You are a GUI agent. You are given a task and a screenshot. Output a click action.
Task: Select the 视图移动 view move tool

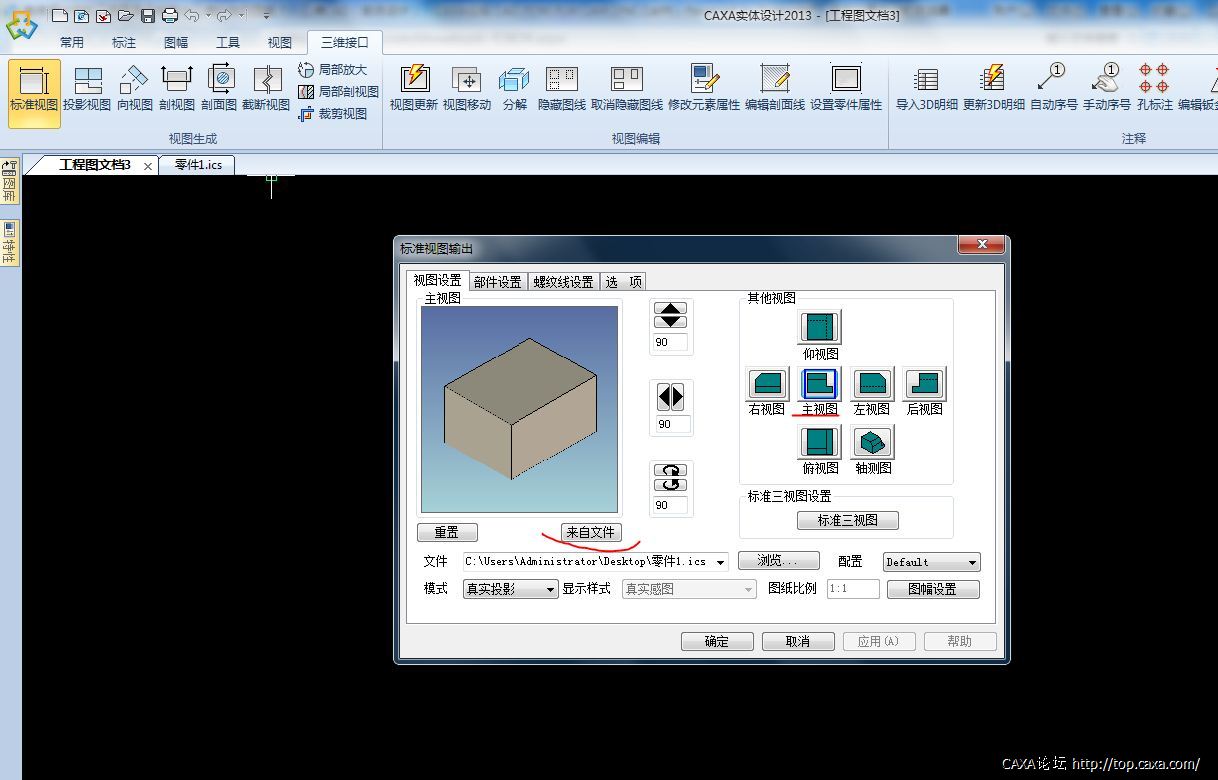click(x=467, y=89)
